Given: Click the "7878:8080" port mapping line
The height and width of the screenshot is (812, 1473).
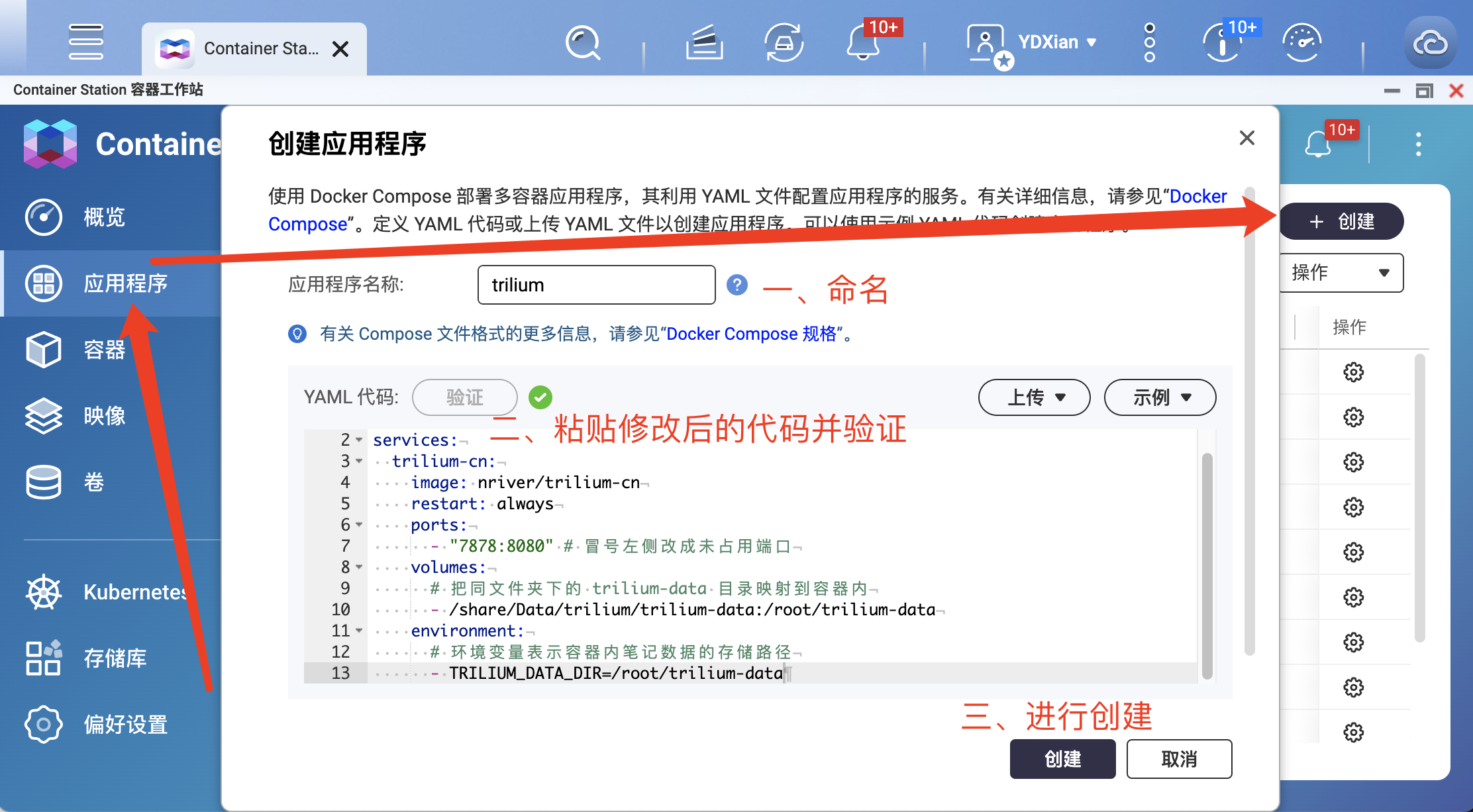Looking at the screenshot, I should 501,546.
